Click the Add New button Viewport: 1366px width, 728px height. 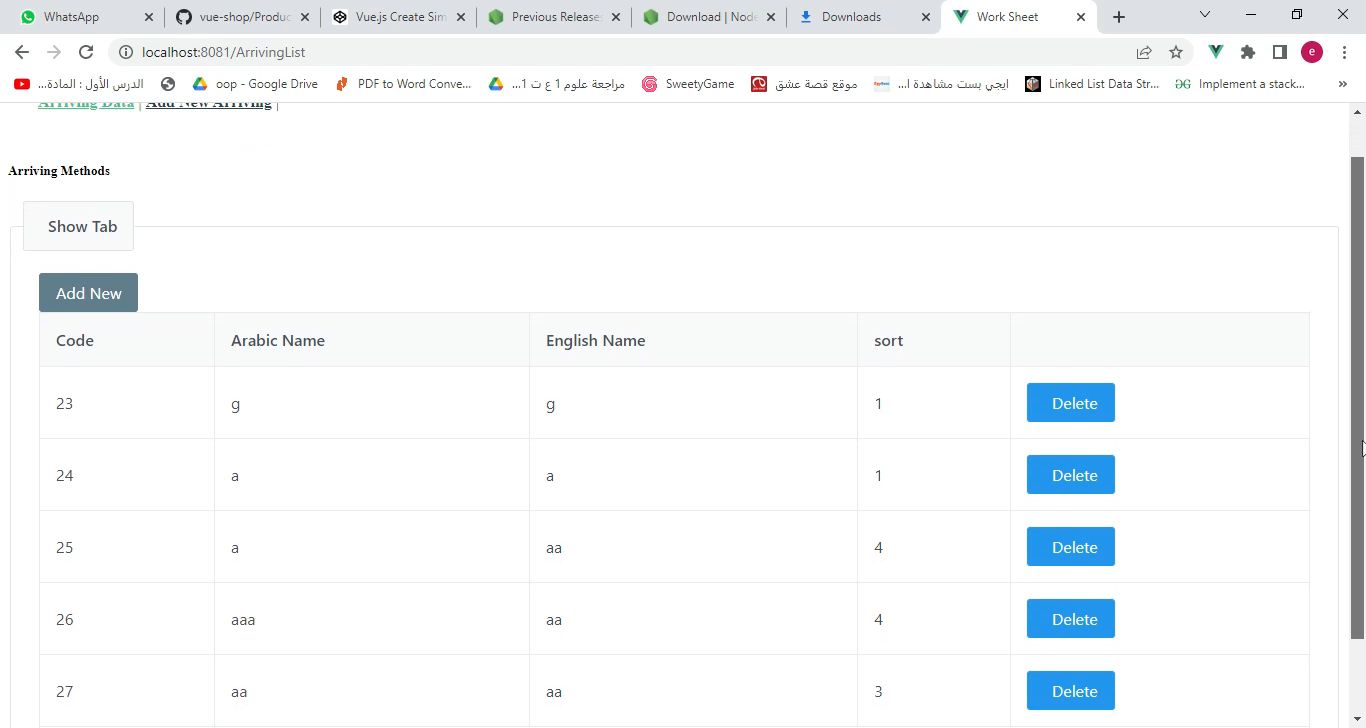88,292
